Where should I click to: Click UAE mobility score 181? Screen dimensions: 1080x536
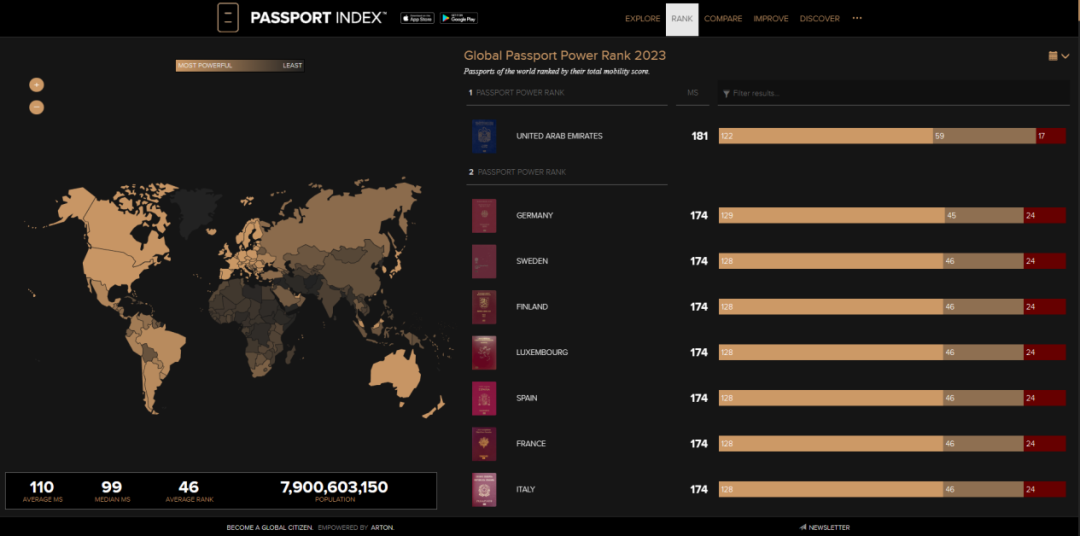click(x=699, y=136)
